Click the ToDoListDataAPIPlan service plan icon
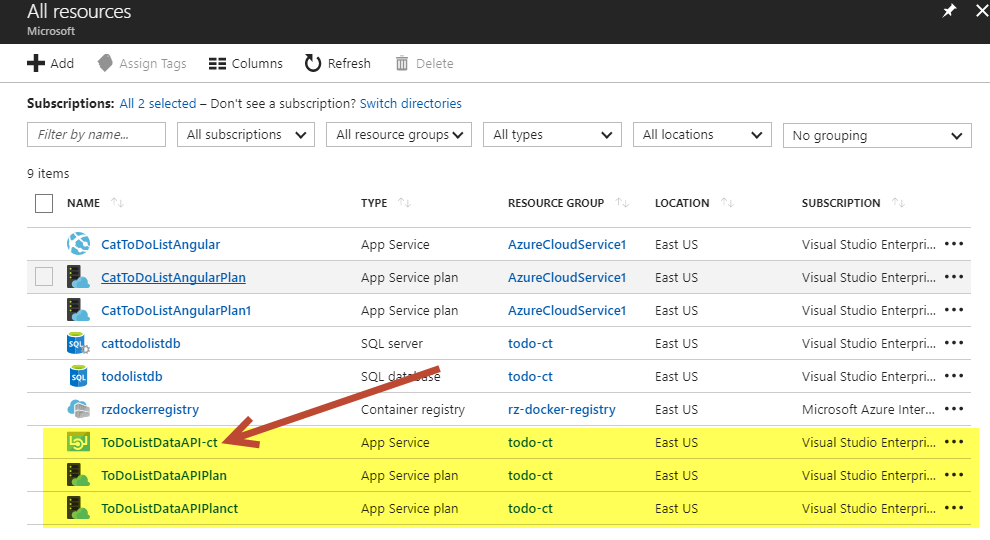 point(78,475)
